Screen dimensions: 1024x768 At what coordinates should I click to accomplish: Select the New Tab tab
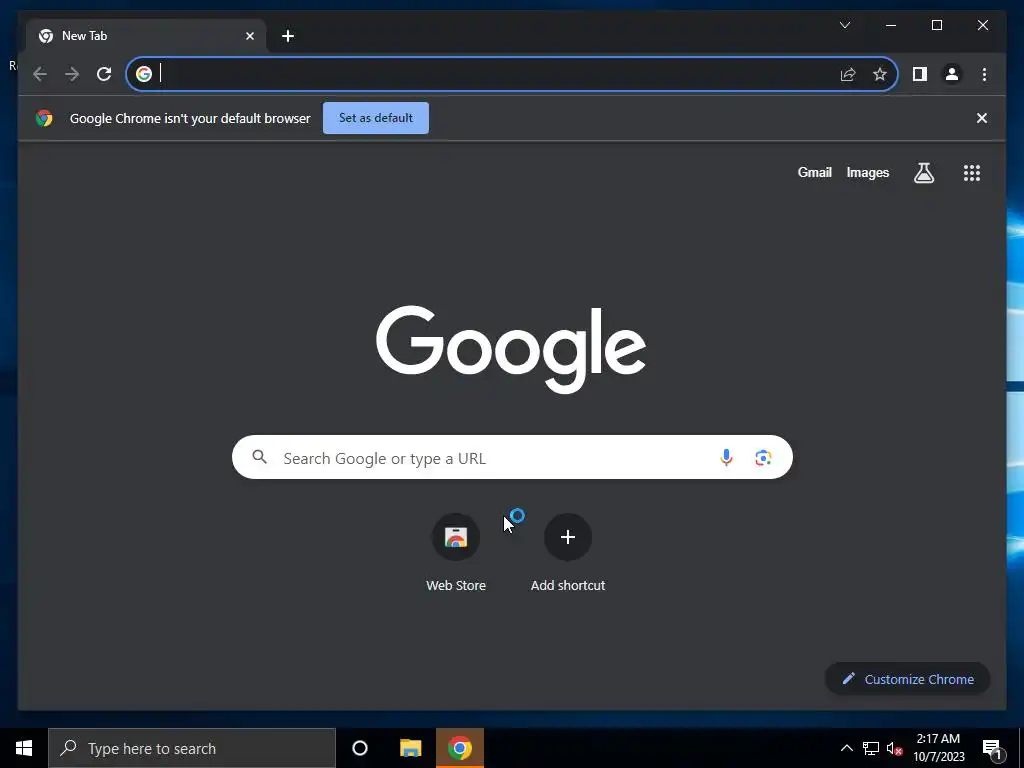[146, 36]
